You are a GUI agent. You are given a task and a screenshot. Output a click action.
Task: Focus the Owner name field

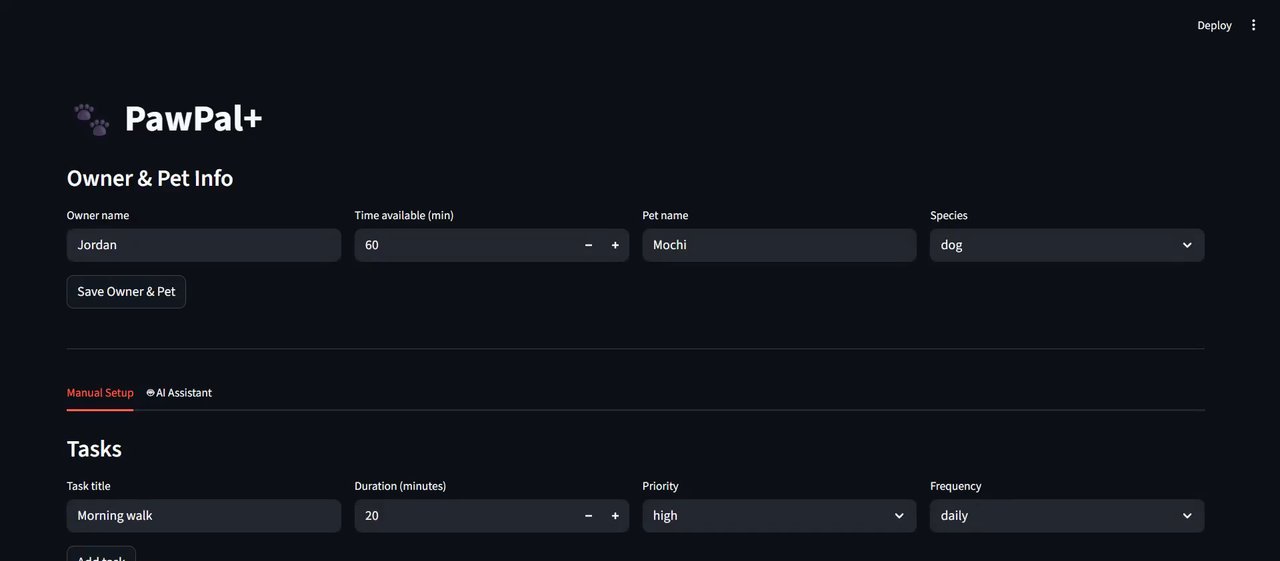203,245
